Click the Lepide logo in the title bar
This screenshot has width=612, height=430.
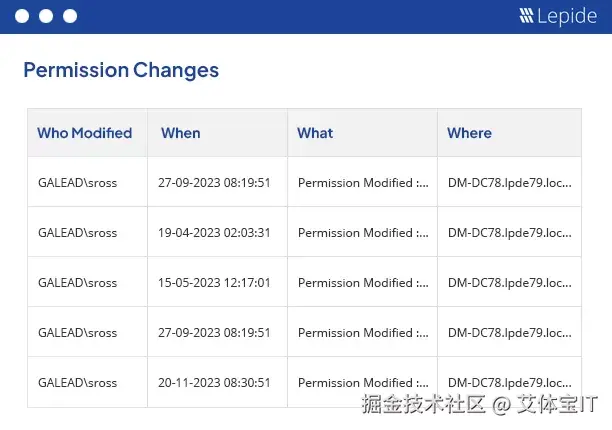click(558, 16)
